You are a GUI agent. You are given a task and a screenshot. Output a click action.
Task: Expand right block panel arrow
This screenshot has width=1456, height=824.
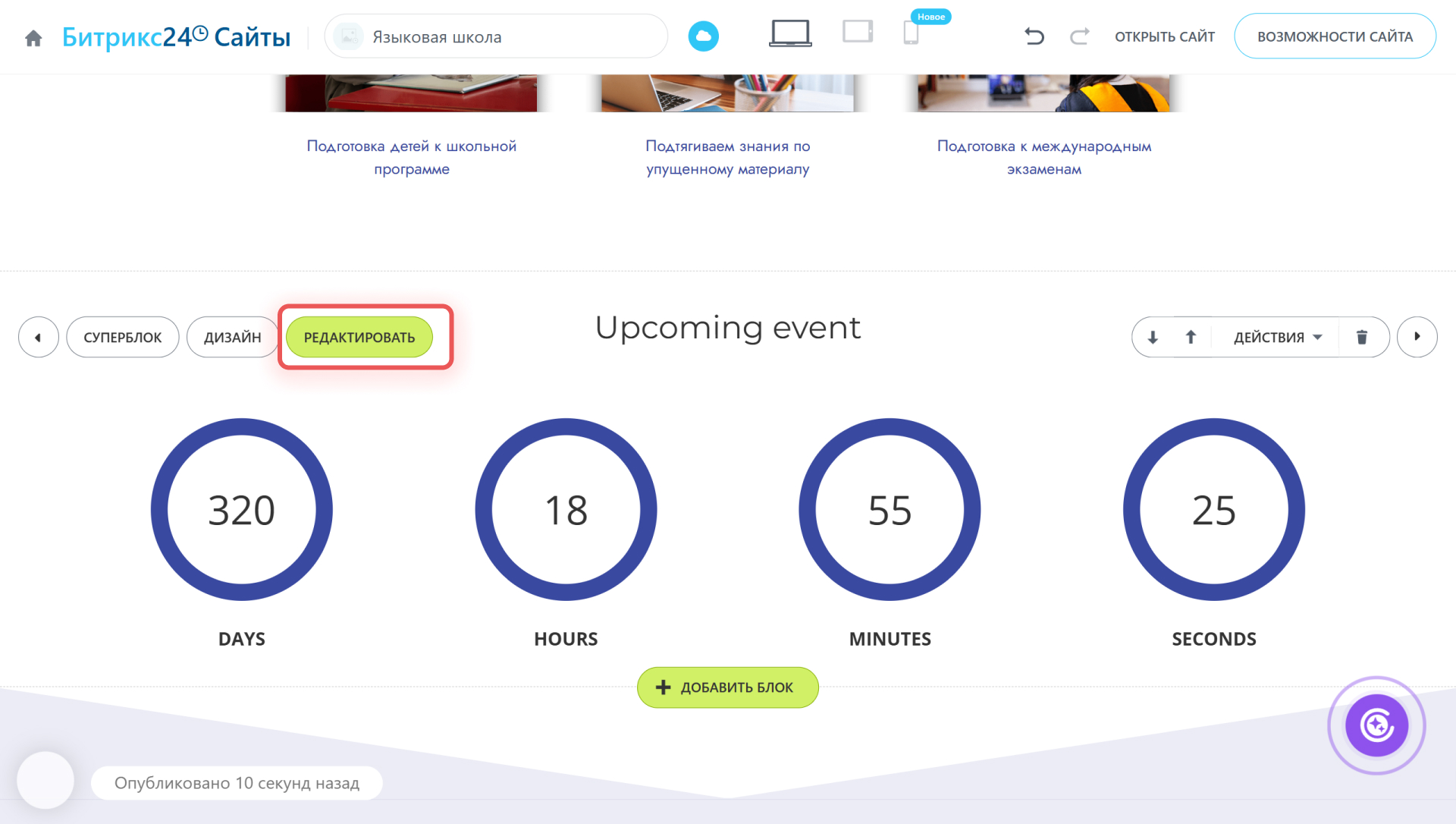point(1417,337)
